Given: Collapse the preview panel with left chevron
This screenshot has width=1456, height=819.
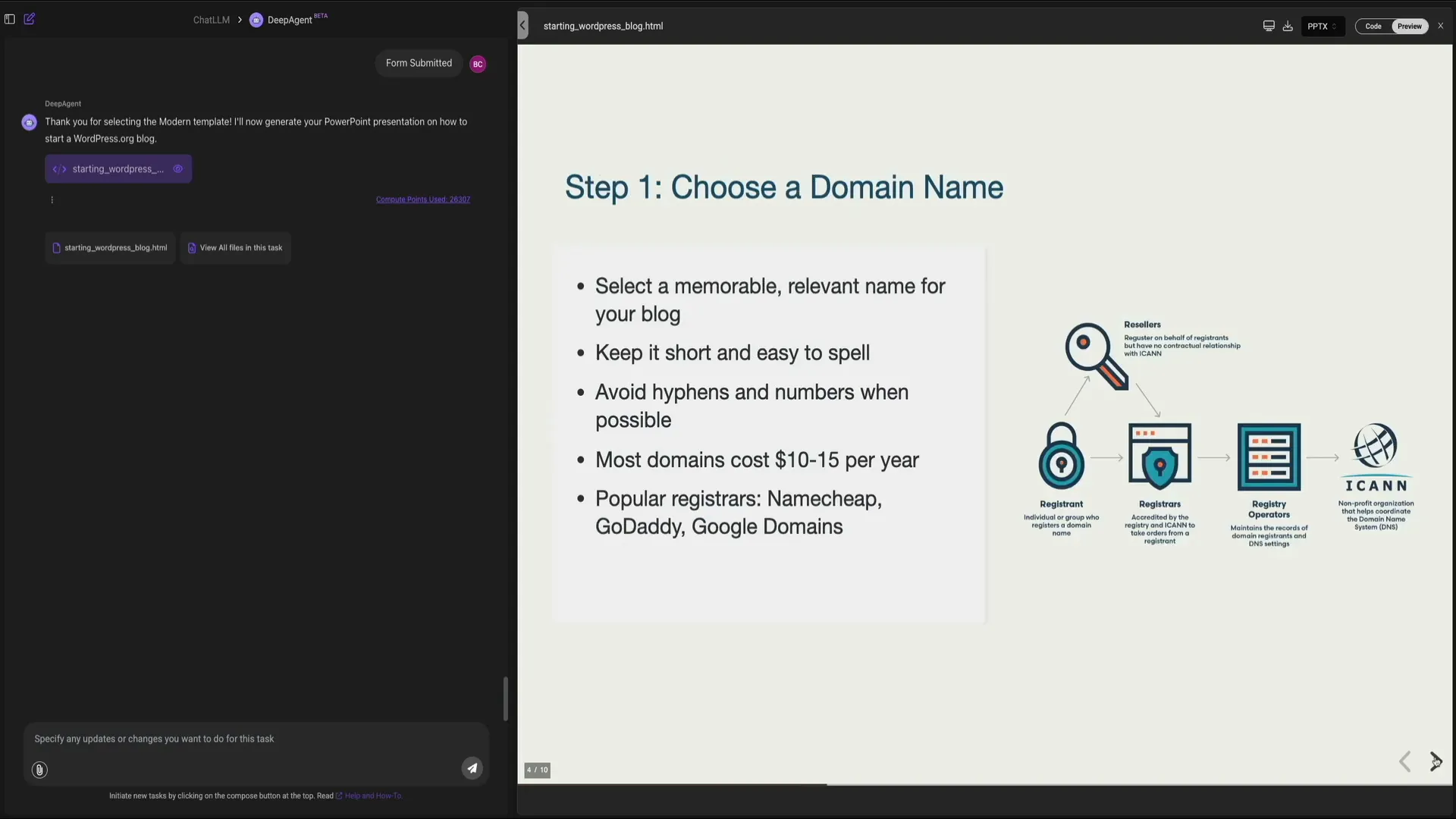Looking at the screenshot, I should click(522, 26).
